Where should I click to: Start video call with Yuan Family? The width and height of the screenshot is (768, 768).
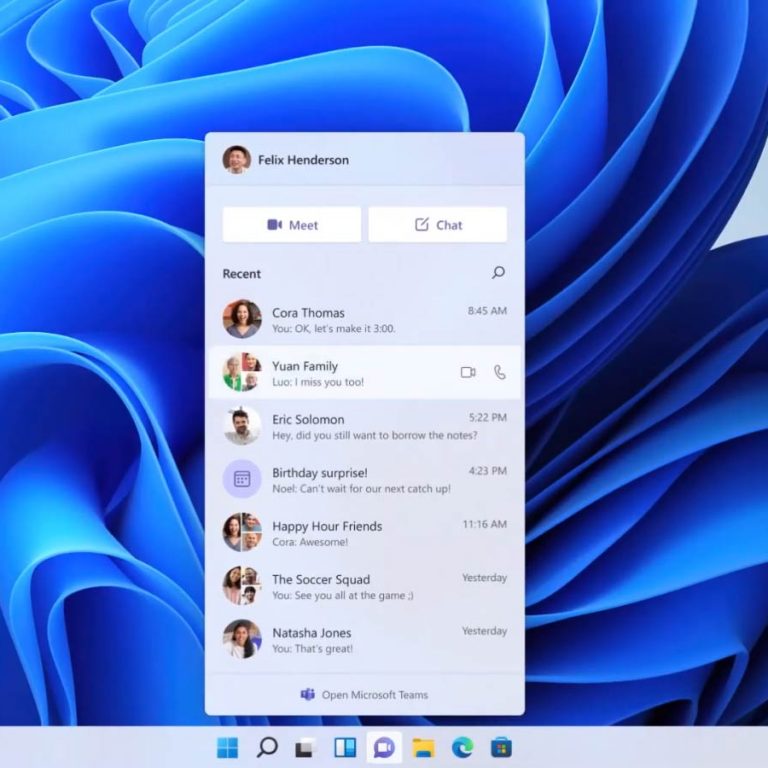(x=468, y=373)
